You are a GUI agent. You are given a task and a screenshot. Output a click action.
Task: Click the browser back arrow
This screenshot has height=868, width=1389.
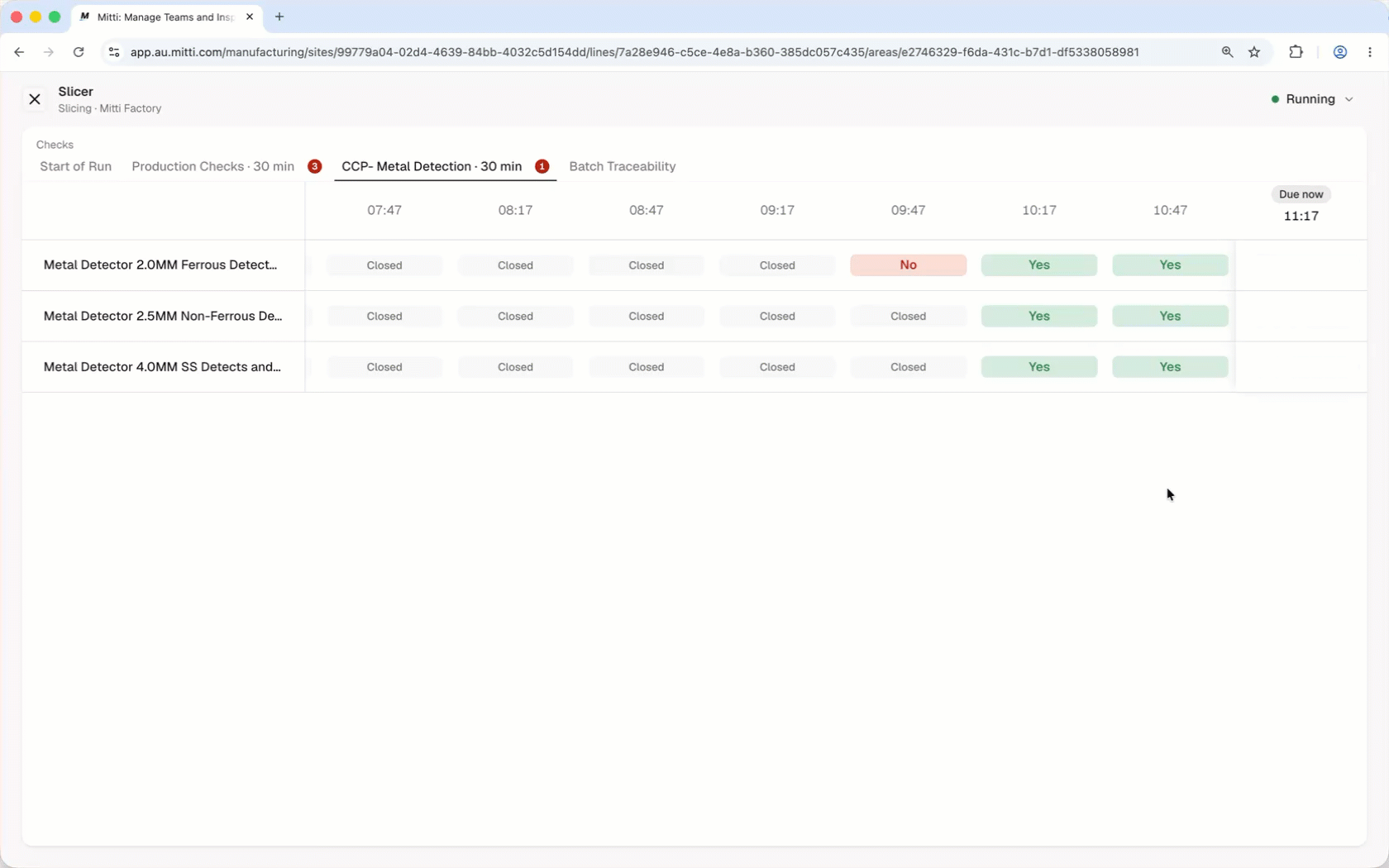[x=19, y=52]
